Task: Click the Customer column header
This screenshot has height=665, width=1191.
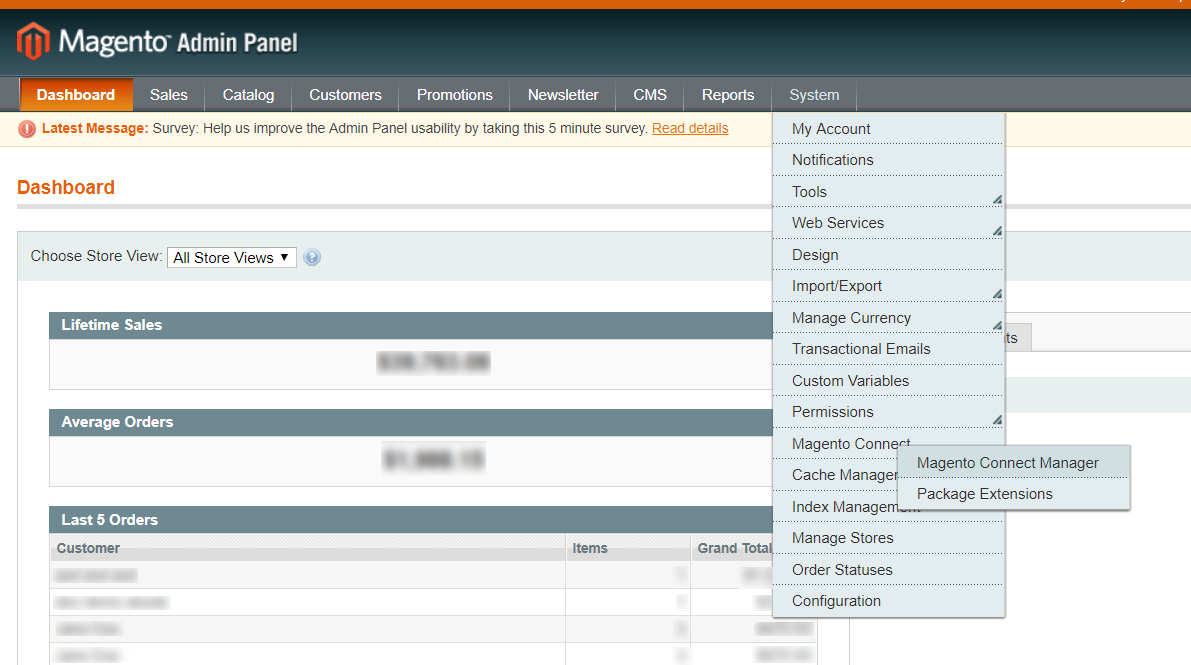Action: tap(308, 548)
